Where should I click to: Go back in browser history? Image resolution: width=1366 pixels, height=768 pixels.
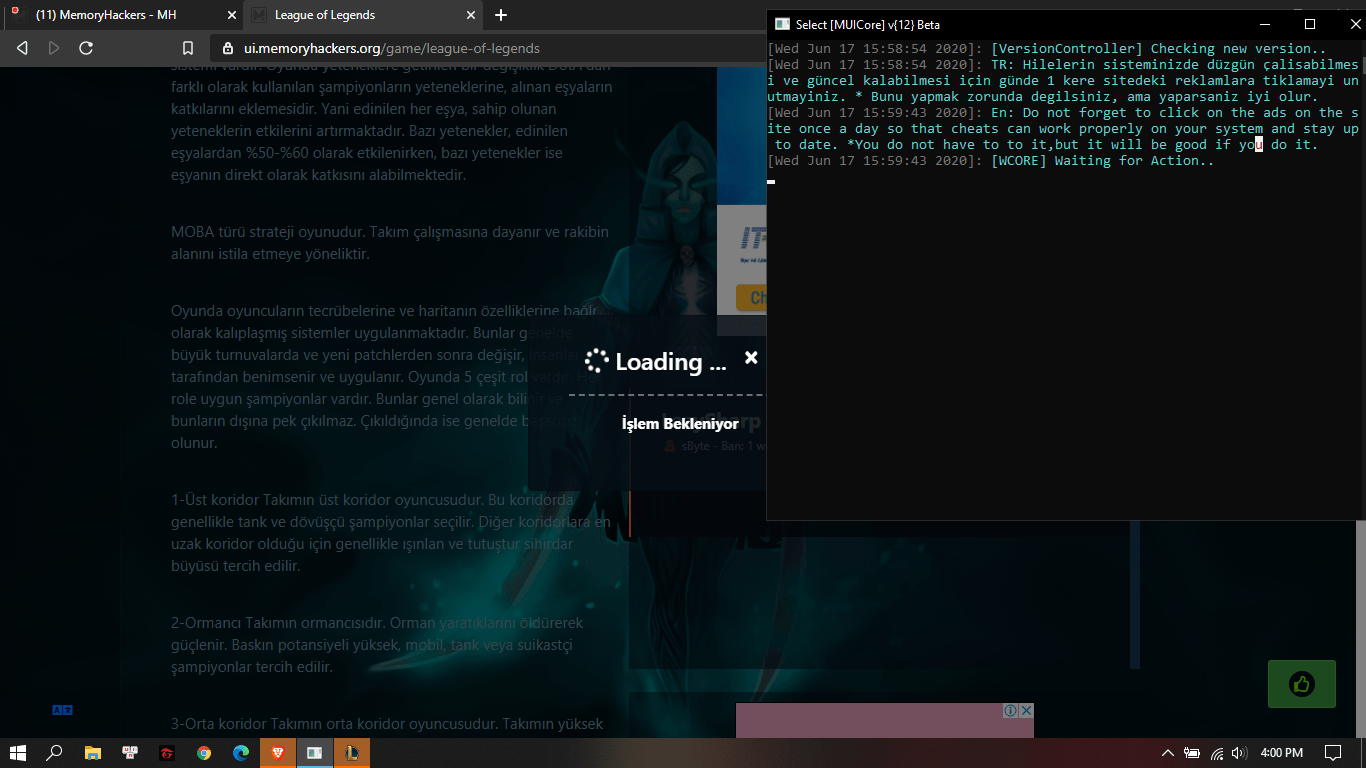22,48
